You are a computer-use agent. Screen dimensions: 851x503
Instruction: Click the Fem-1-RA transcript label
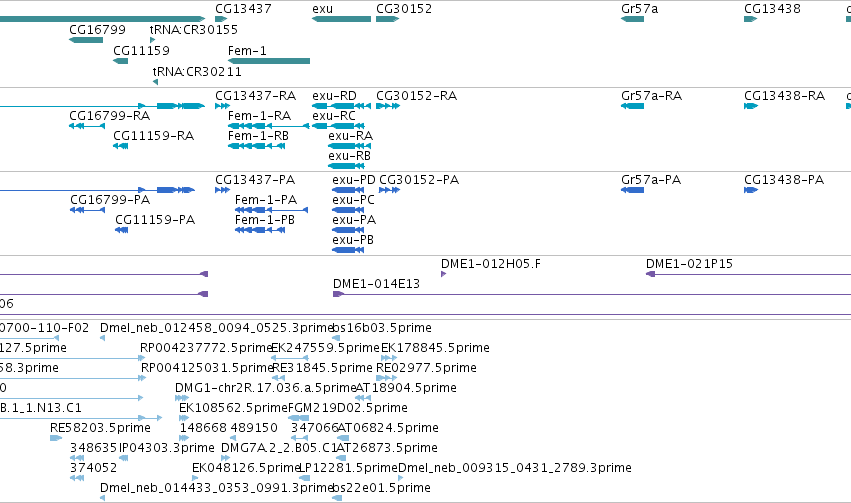click(259, 116)
